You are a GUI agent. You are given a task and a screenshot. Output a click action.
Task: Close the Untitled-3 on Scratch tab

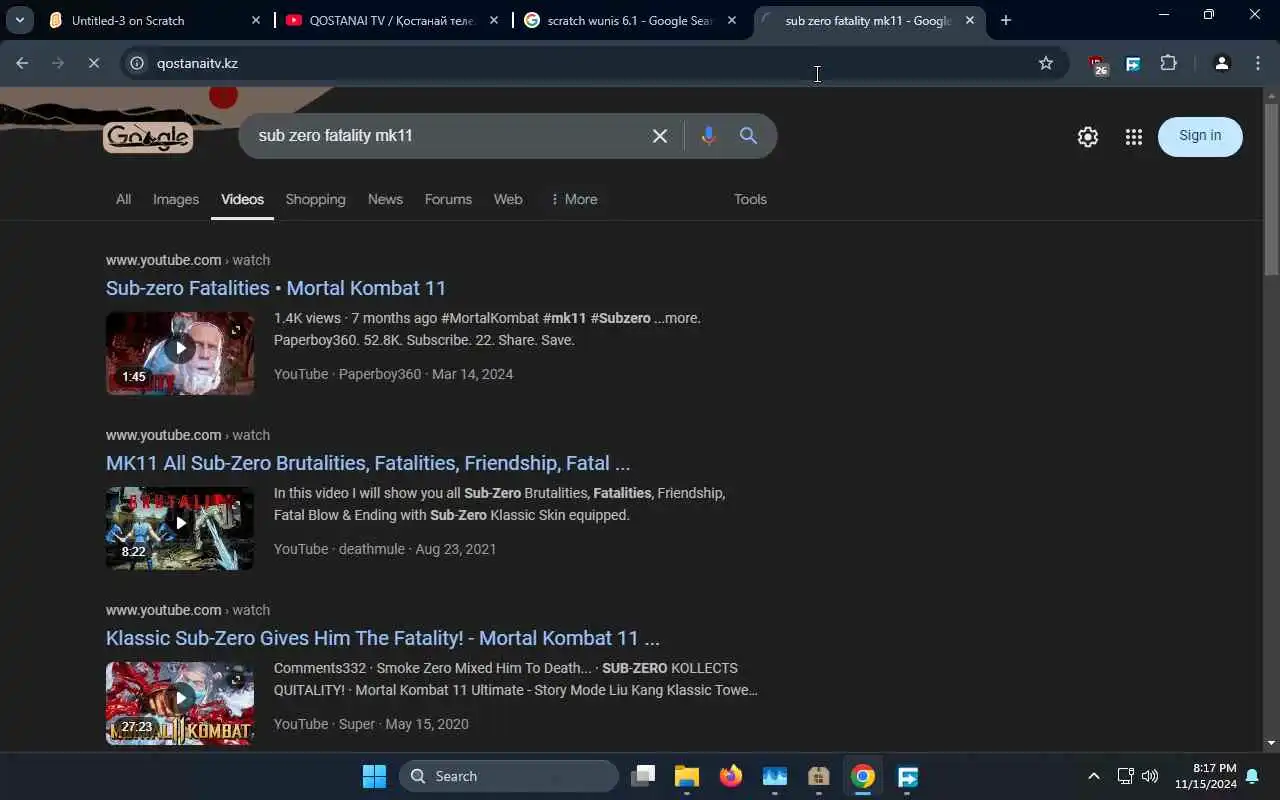[256, 20]
